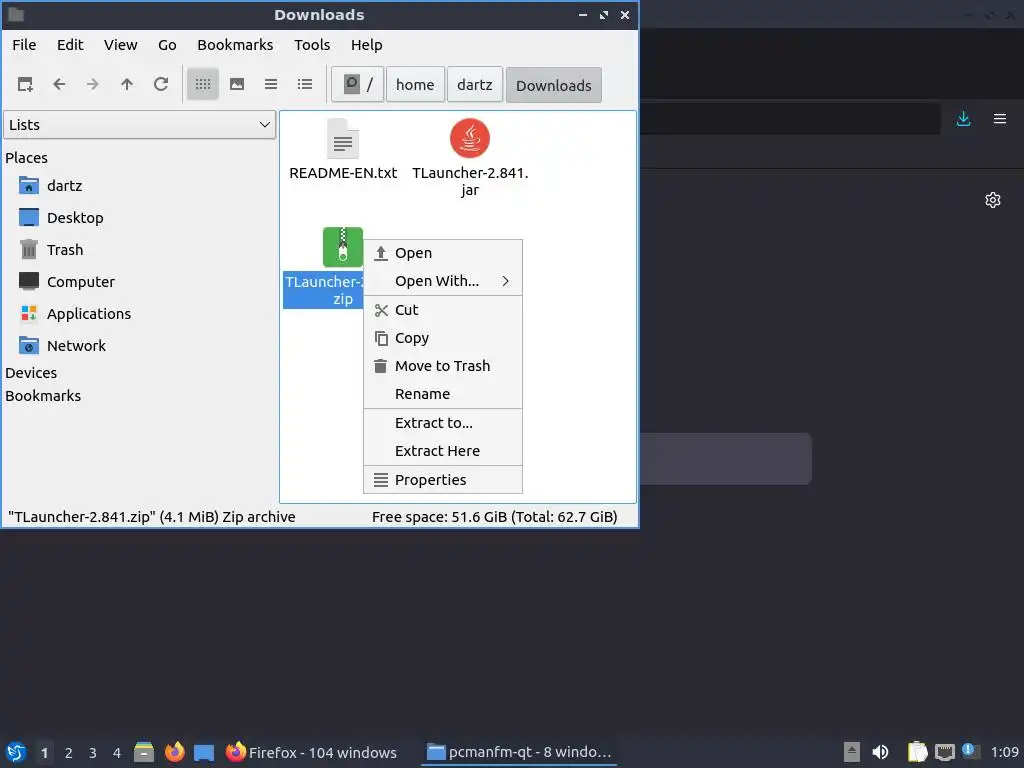Select the README-EN.txt file icon
1024x768 pixels.
[343, 138]
